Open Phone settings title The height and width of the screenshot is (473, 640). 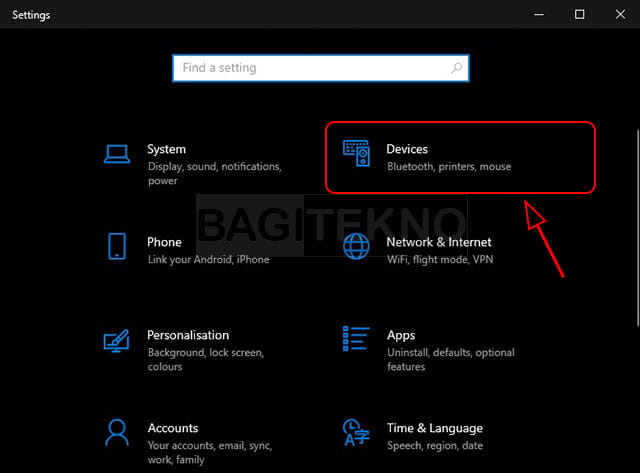tap(164, 242)
